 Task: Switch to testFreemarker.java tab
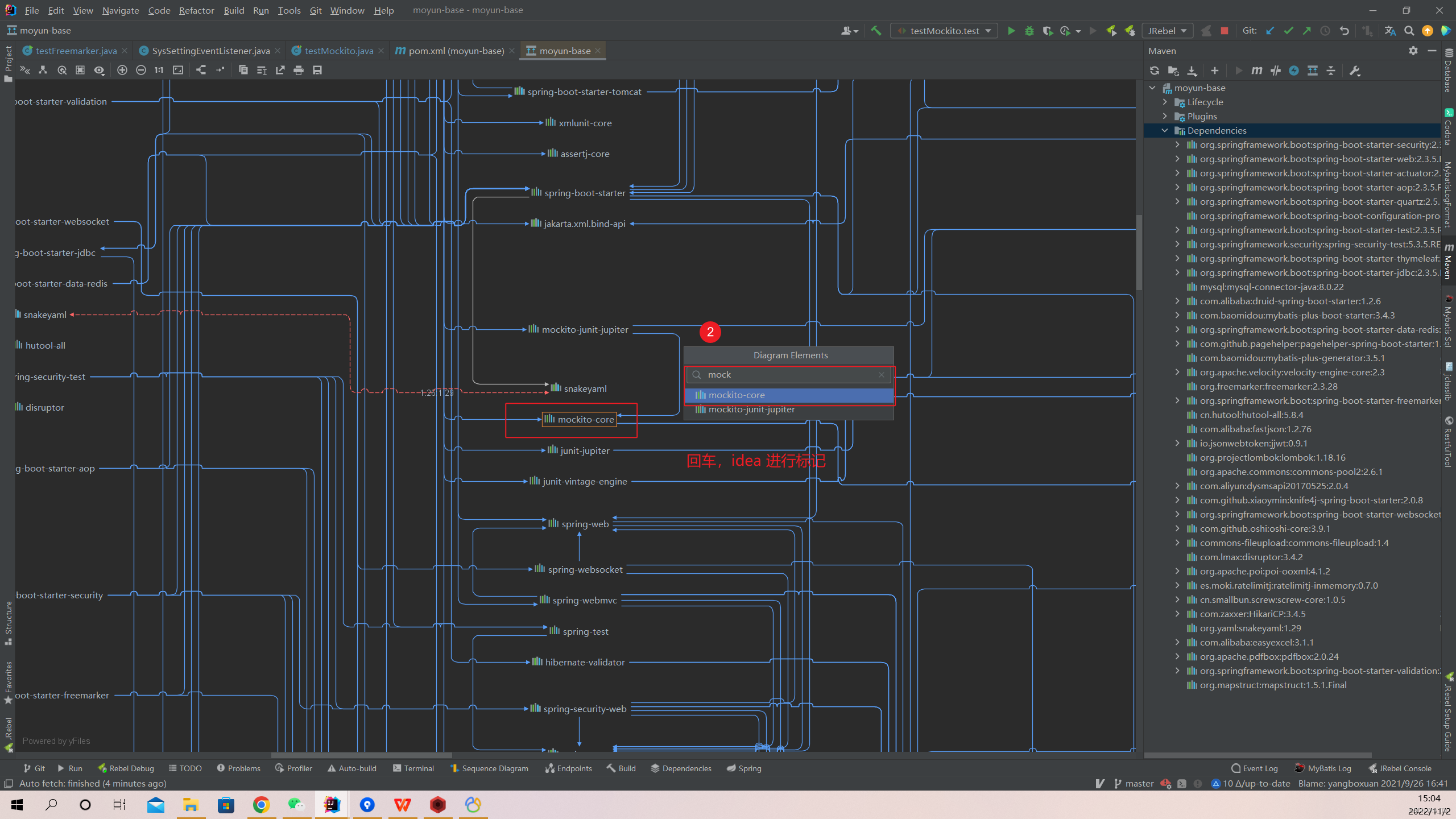[x=76, y=51]
